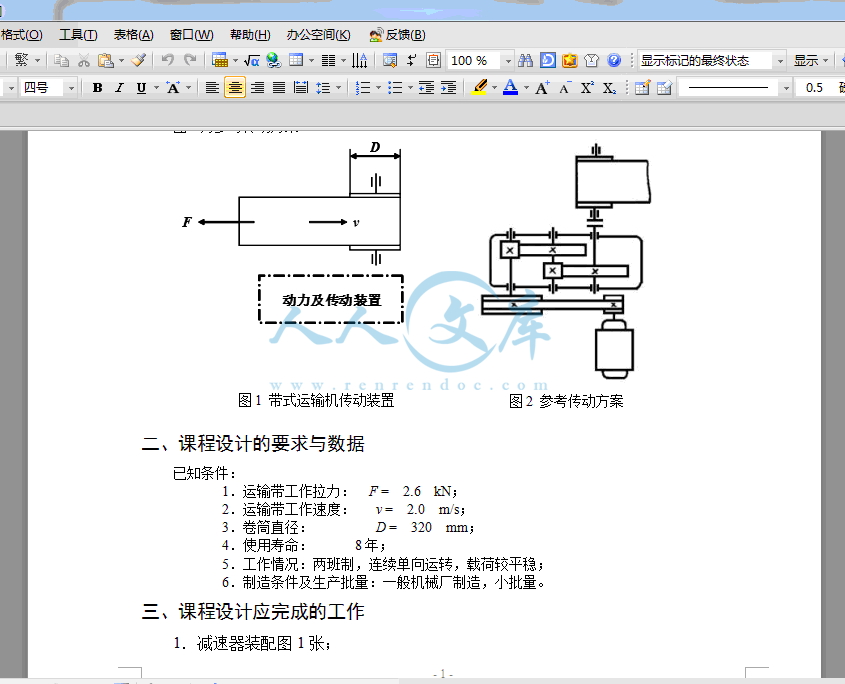Image resolution: width=845 pixels, height=684 pixels.
Task: Click the Undo arrow
Action: click(168, 60)
